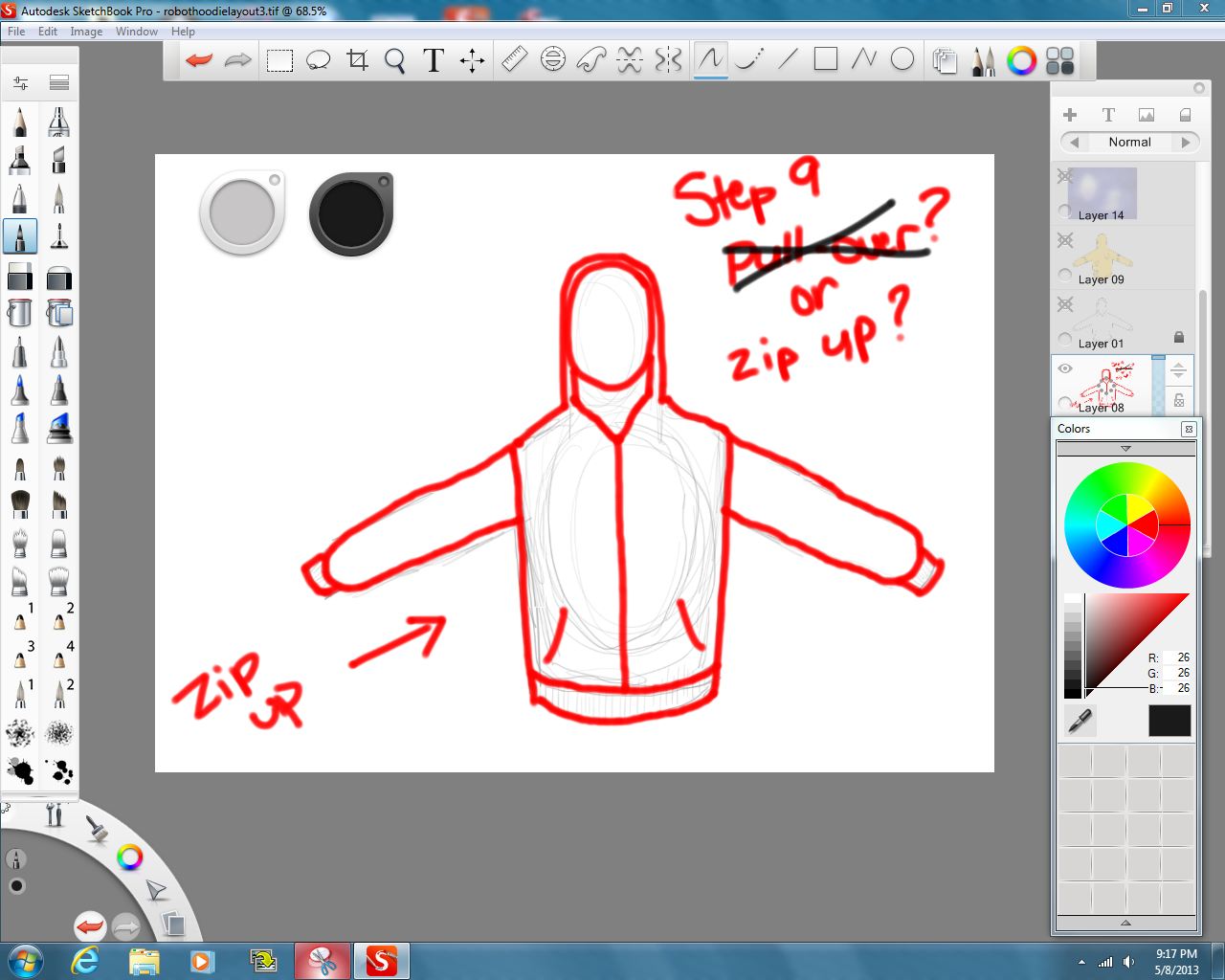Viewport: 1225px width, 980px height.
Task: Hide Layer 08 using its eye icon
Action: click(x=1064, y=367)
